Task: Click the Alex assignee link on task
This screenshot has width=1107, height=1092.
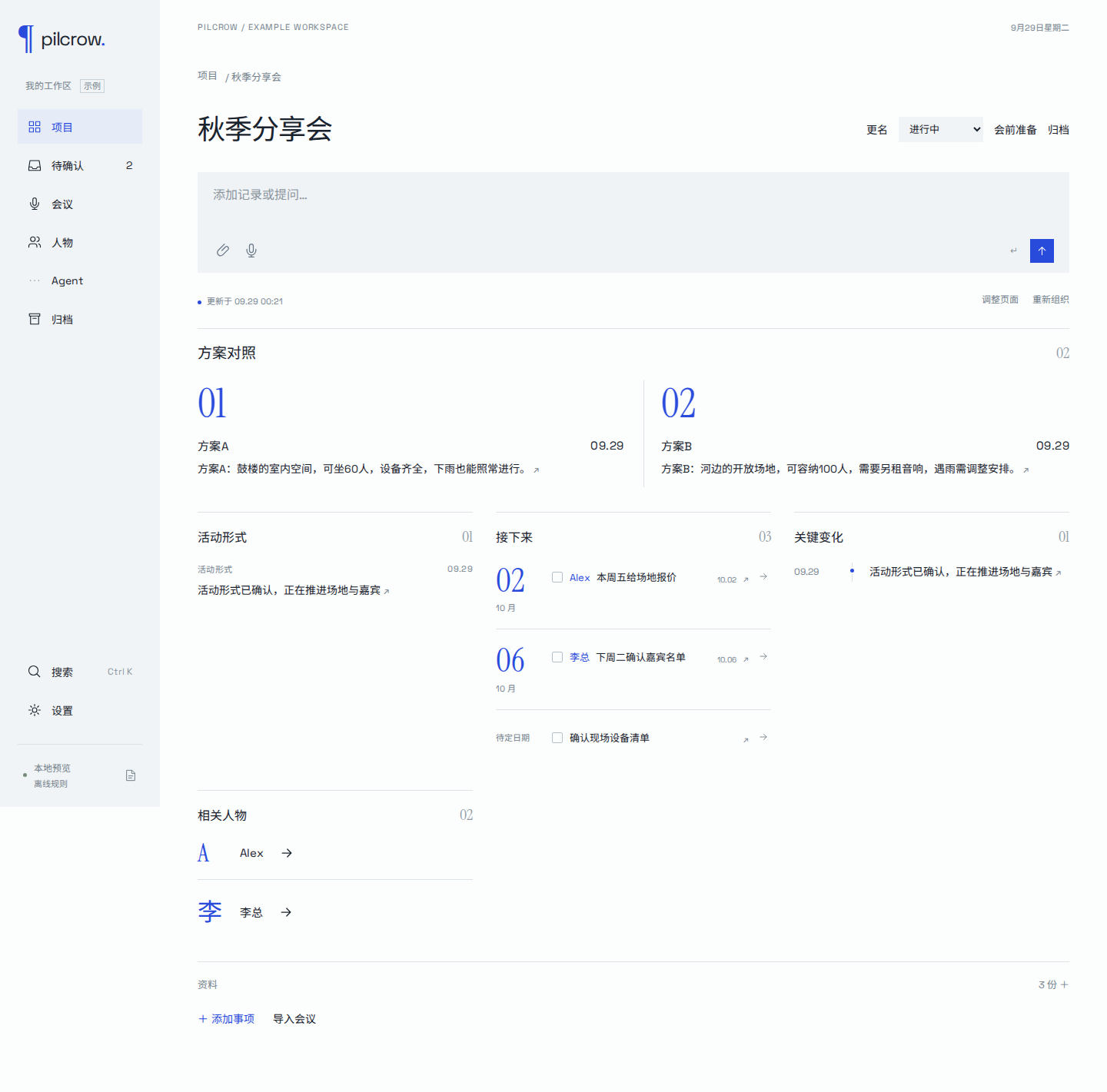Action: [x=580, y=578]
